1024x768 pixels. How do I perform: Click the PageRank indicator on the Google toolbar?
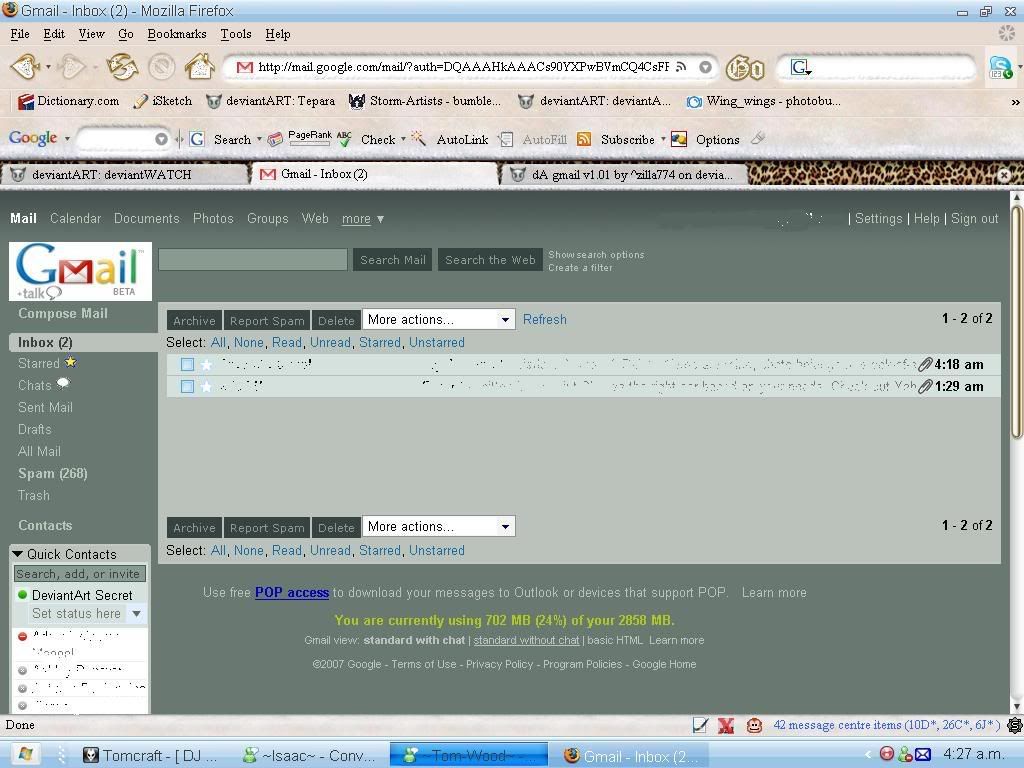click(x=310, y=136)
